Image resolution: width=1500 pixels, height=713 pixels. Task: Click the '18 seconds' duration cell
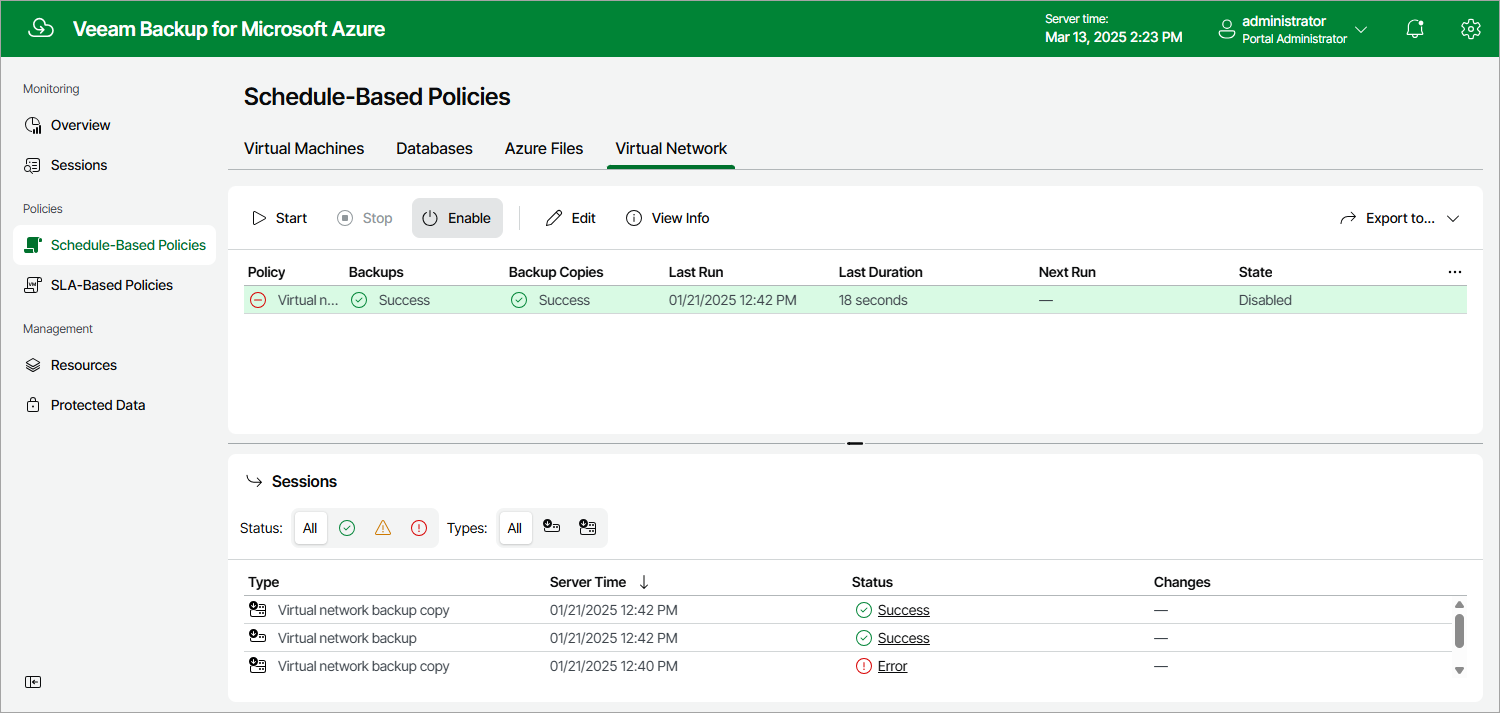click(873, 300)
